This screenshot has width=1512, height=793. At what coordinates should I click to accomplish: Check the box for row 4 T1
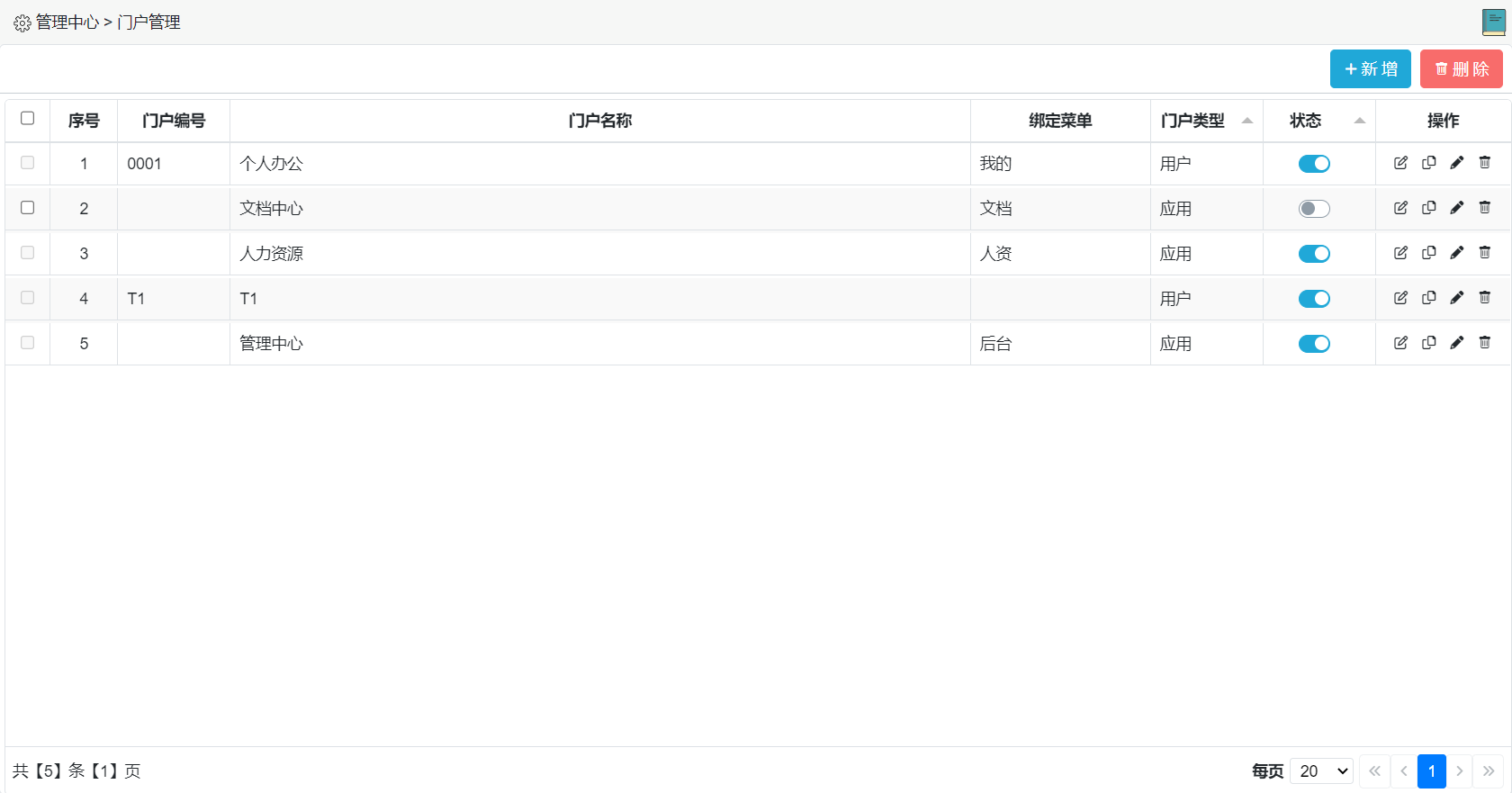28,298
